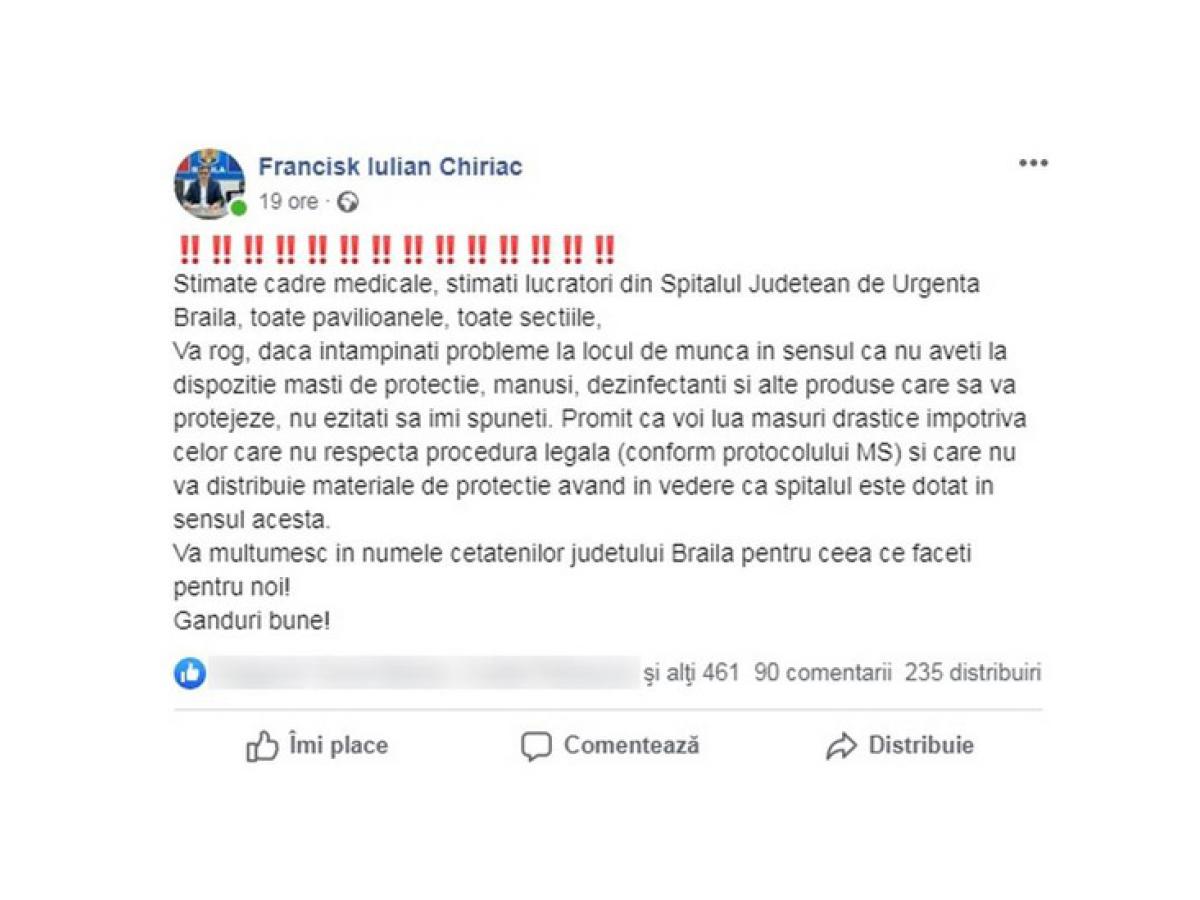Screen dimensions: 1200x900
Task: Click the "Ganduri bune!" closing line
Action: [x=251, y=621]
